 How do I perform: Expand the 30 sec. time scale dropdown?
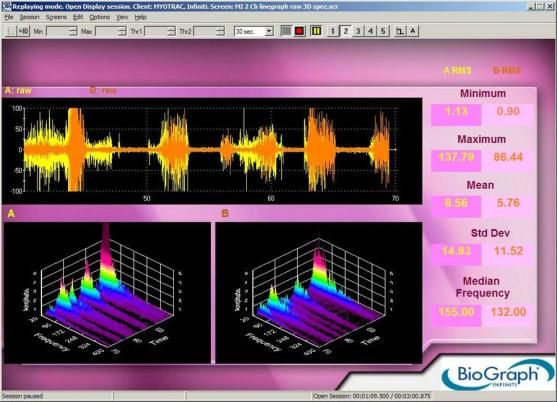(x=269, y=31)
